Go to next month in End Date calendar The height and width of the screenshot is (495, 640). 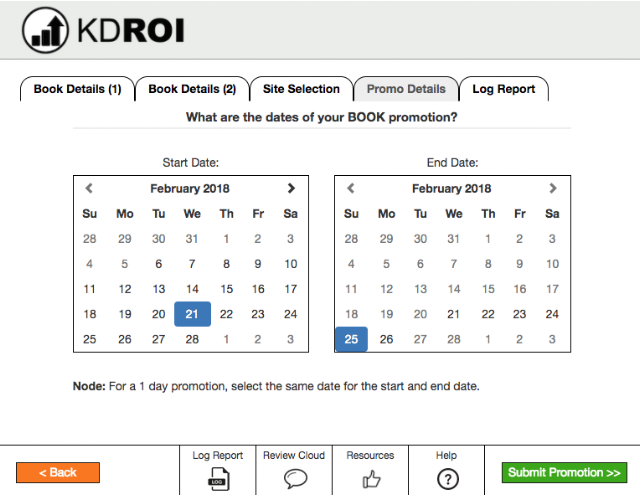coord(553,188)
